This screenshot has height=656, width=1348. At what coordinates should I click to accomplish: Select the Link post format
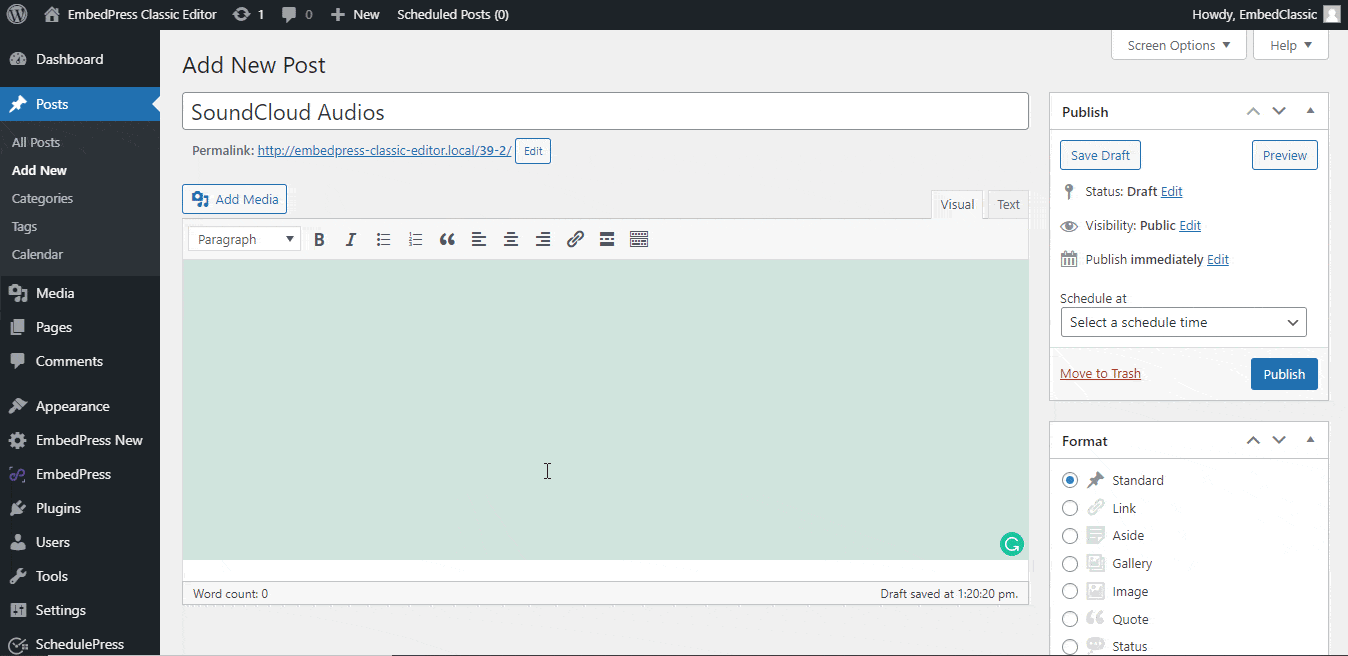click(1070, 508)
